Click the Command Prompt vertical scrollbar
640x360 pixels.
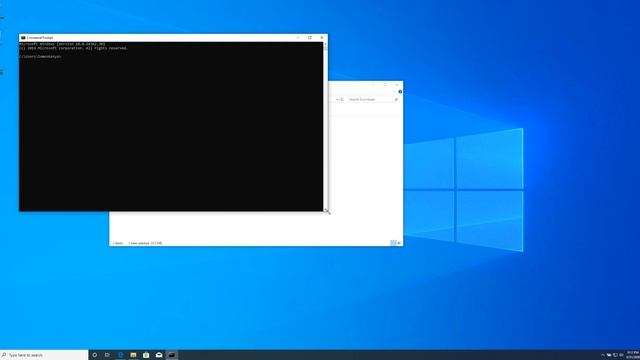(x=325, y=126)
